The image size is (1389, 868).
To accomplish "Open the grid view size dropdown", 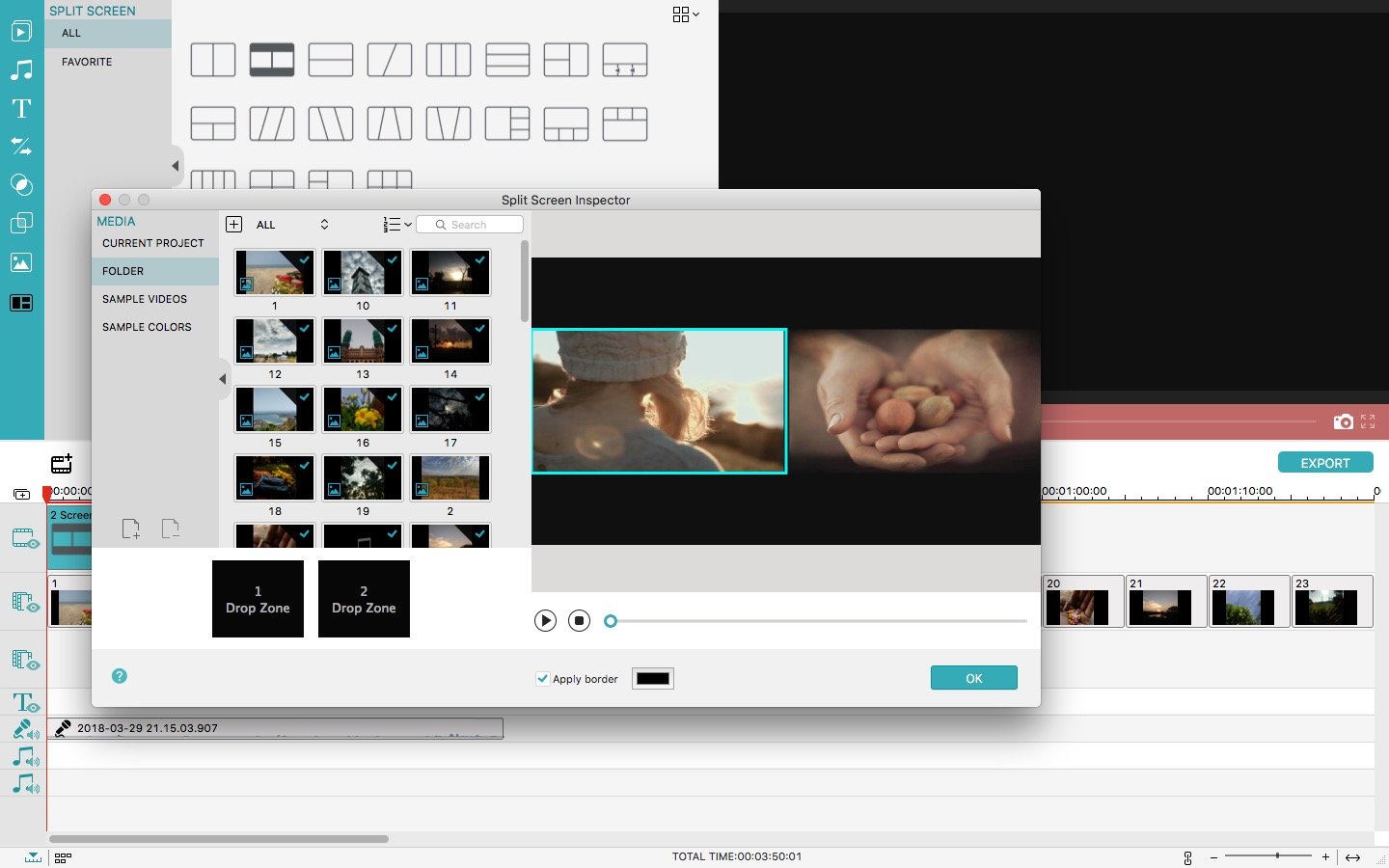I will (685, 14).
